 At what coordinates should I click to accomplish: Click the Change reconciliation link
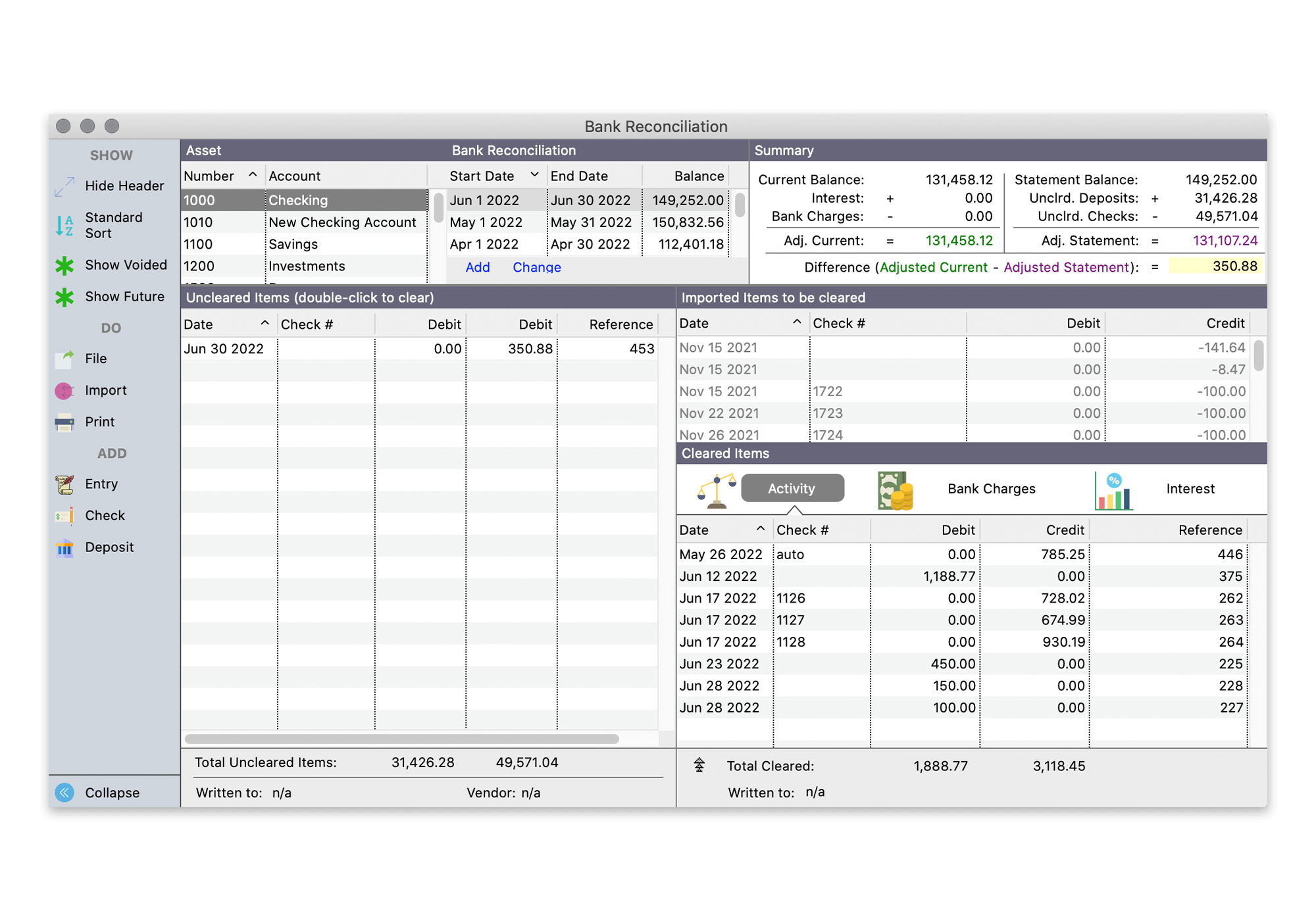[537, 267]
